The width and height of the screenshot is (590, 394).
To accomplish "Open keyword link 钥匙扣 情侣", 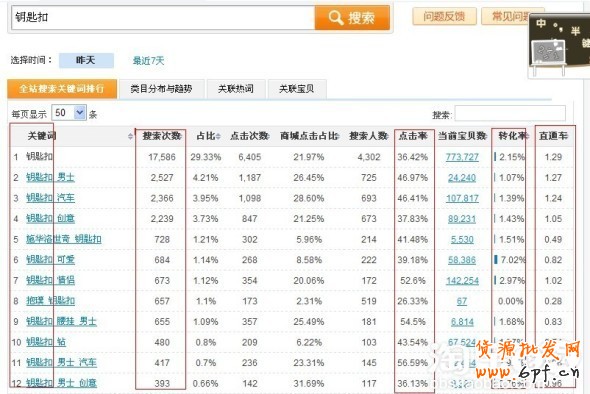I will coord(50,280).
